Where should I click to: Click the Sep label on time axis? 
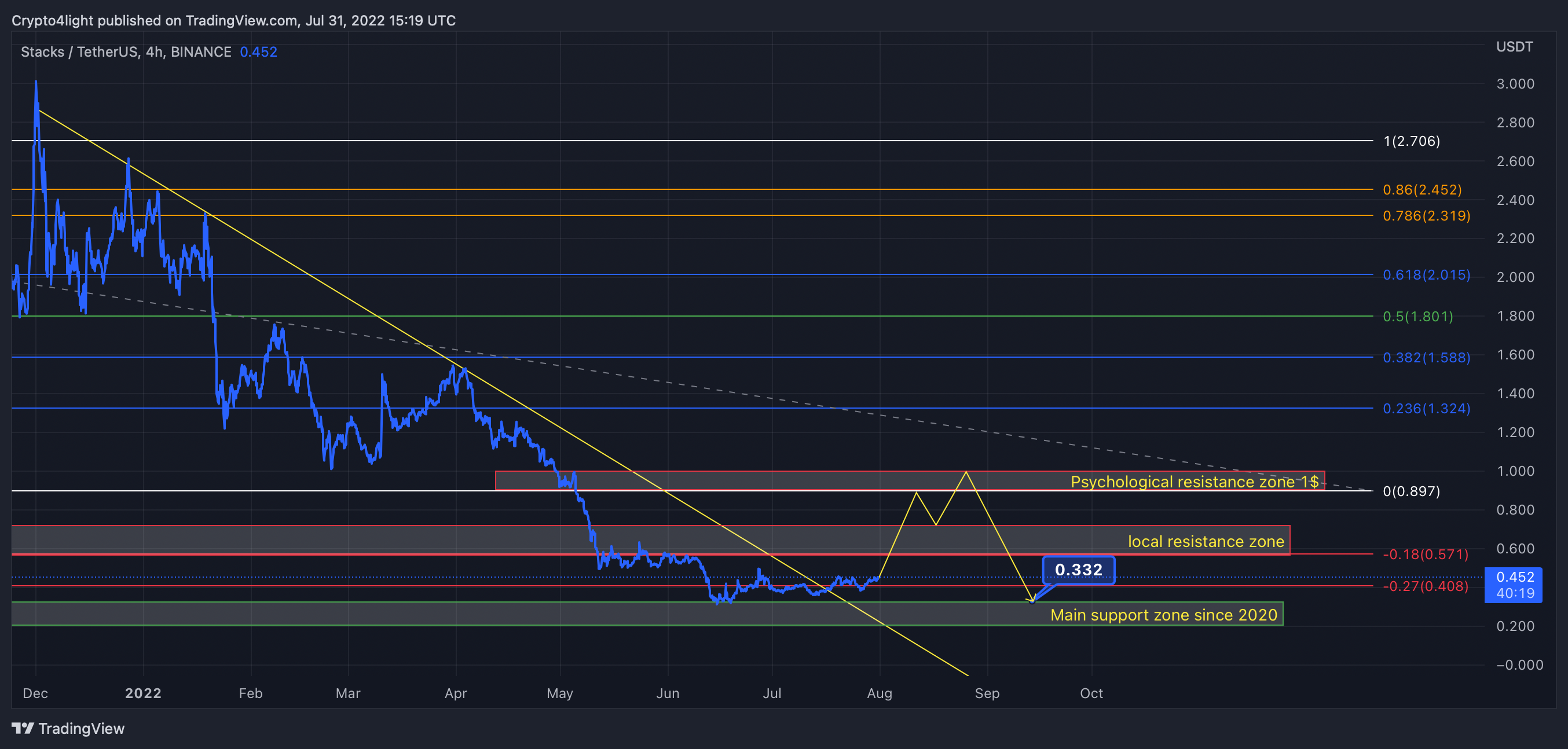tap(987, 693)
